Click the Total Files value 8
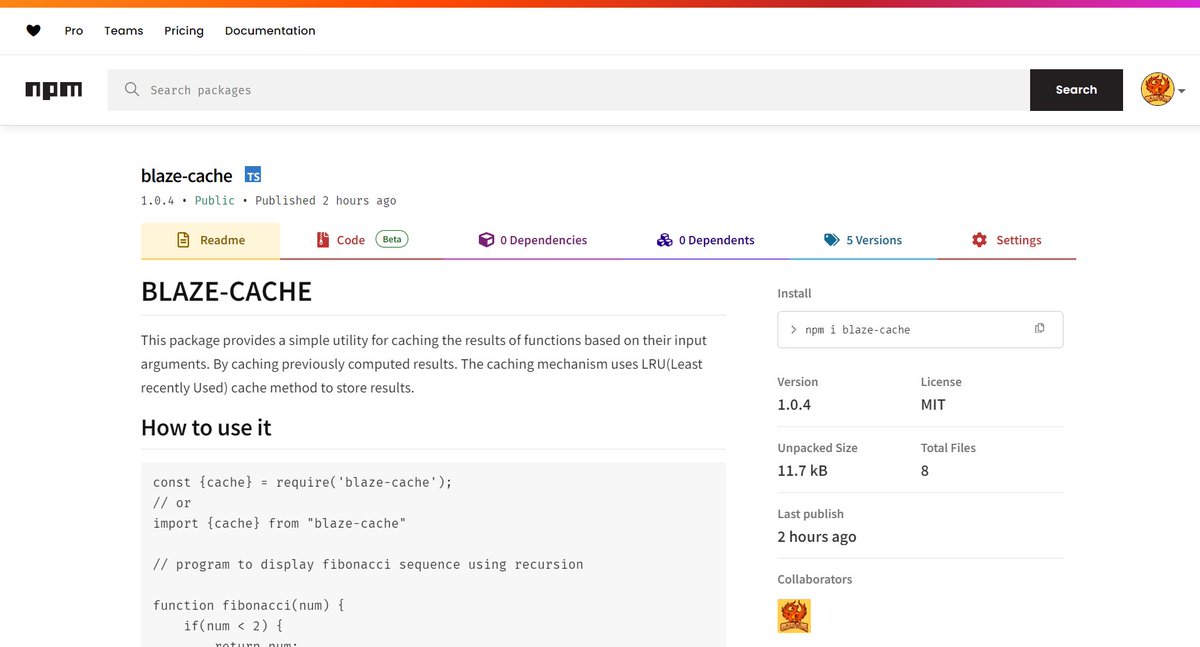This screenshot has width=1200, height=647. [x=925, y=471]
